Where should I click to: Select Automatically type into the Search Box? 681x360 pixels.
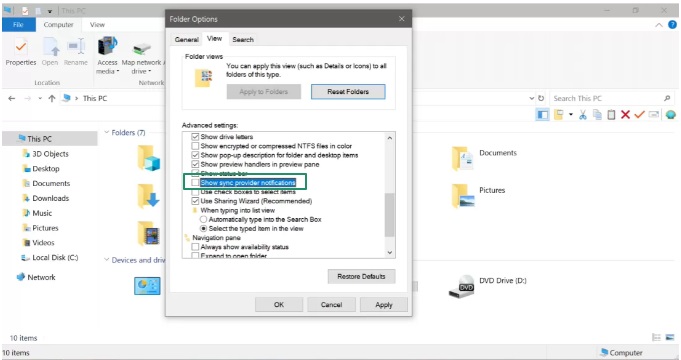coord(203,219)
